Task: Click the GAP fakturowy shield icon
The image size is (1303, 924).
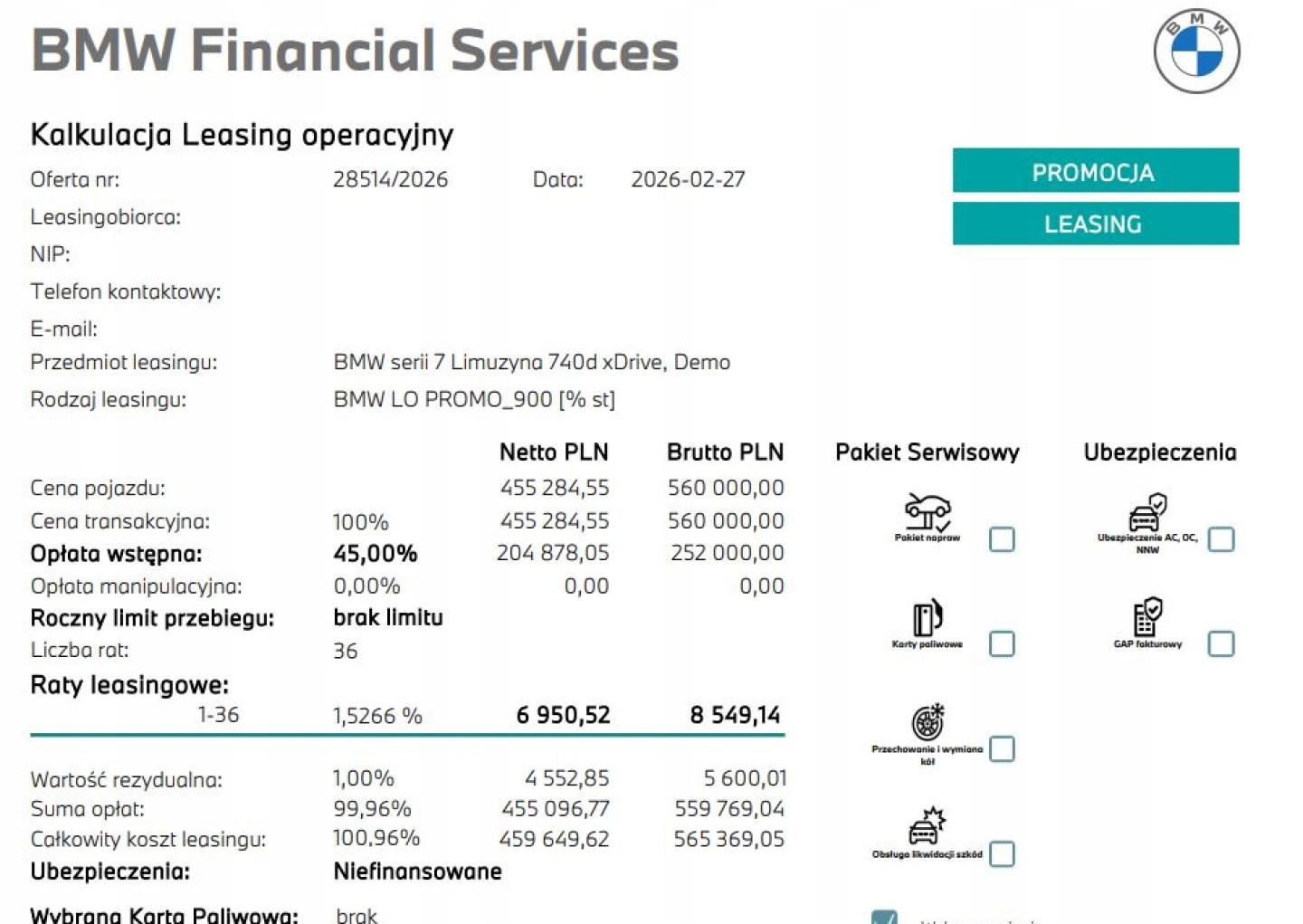Action: point(1147,617)
